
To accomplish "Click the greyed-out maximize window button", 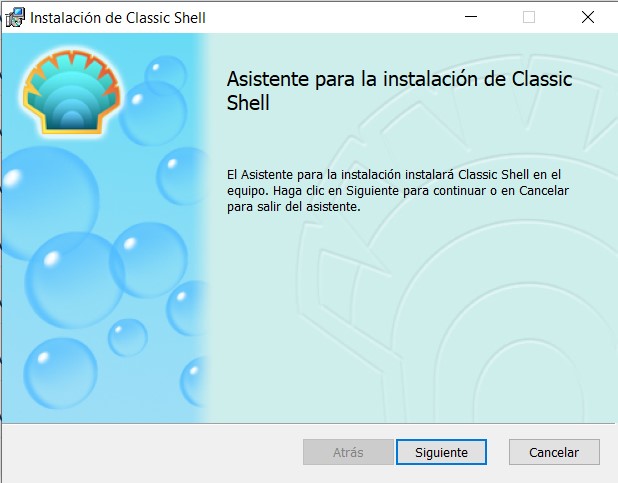I will [x=529, y=17].
